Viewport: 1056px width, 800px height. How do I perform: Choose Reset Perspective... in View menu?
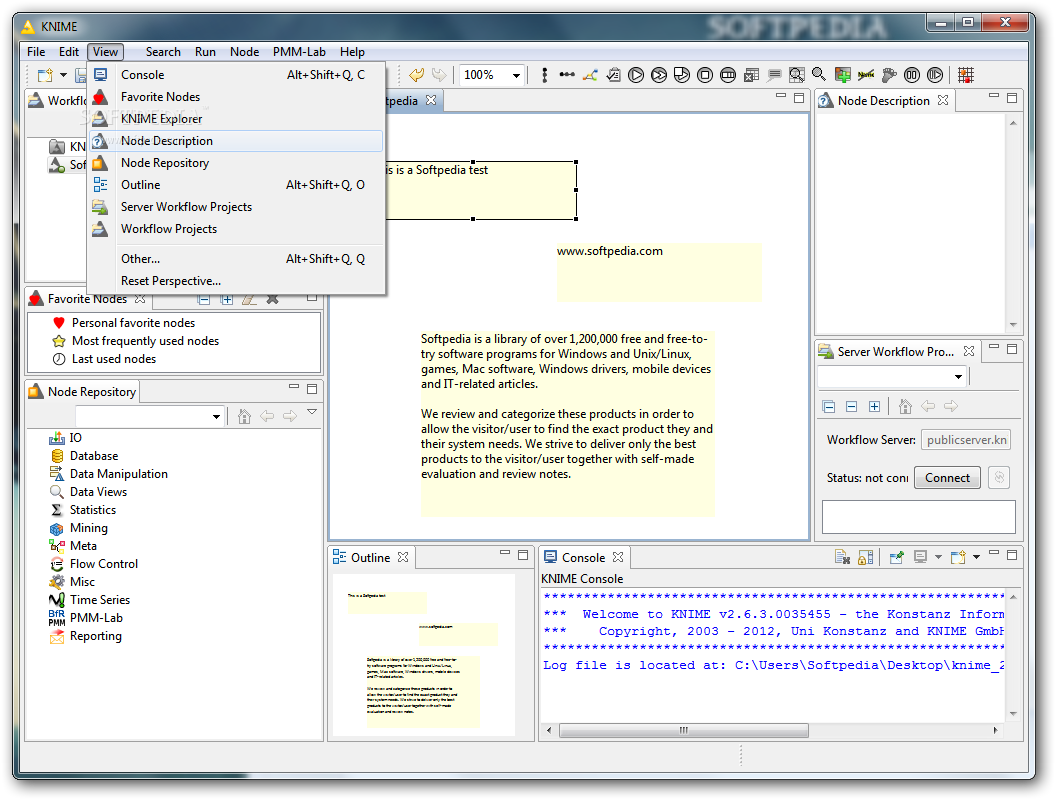coord(236,281)
